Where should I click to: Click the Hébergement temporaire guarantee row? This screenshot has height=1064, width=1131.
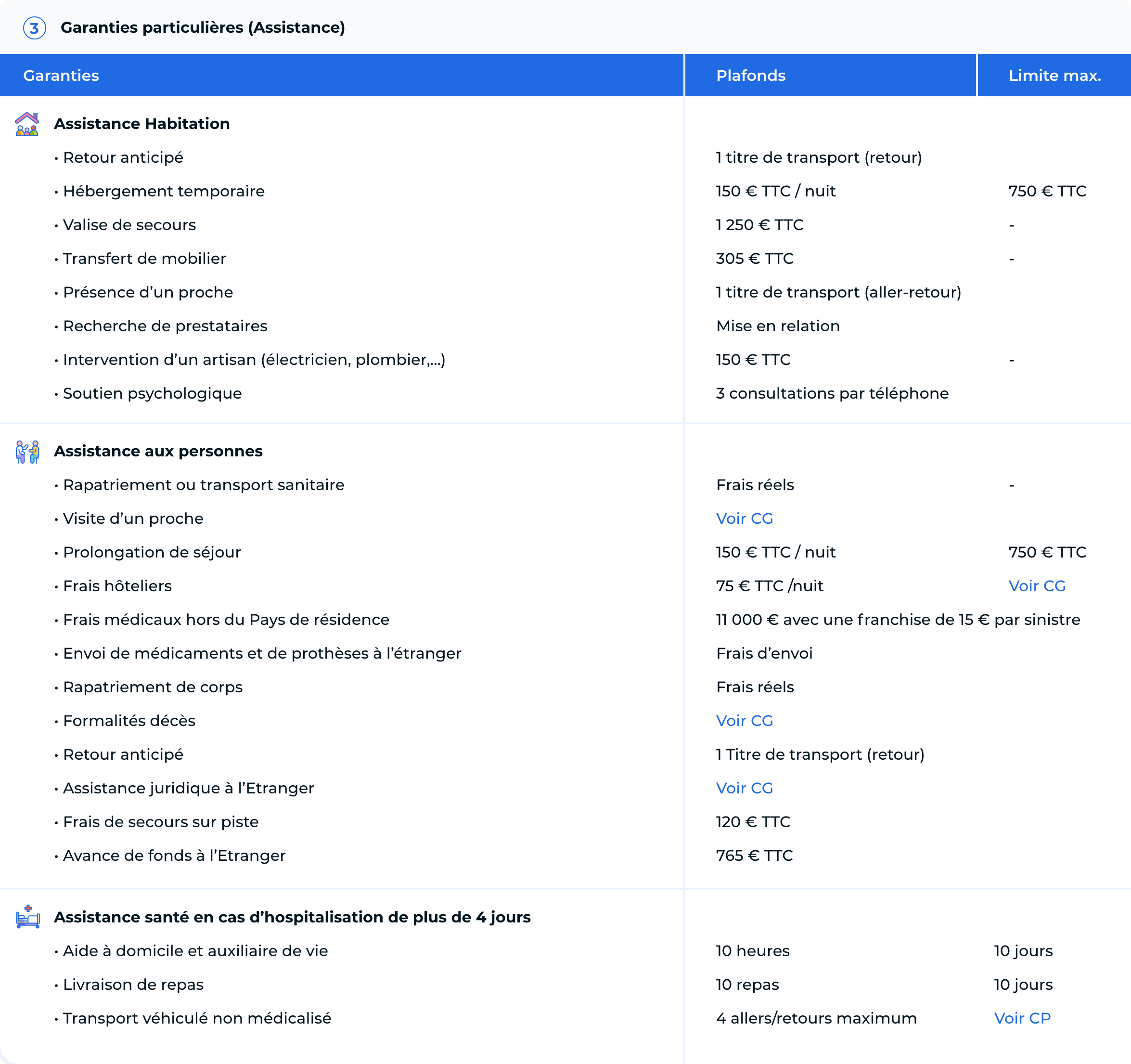(164, 191)
